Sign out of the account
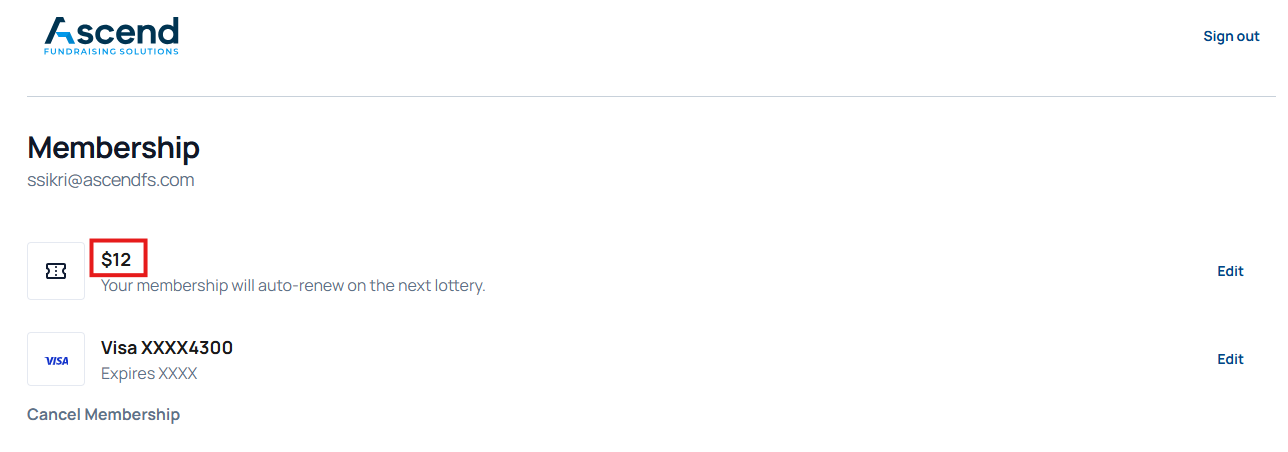This screenshot has width=1288, height=452. [1231, 36]
